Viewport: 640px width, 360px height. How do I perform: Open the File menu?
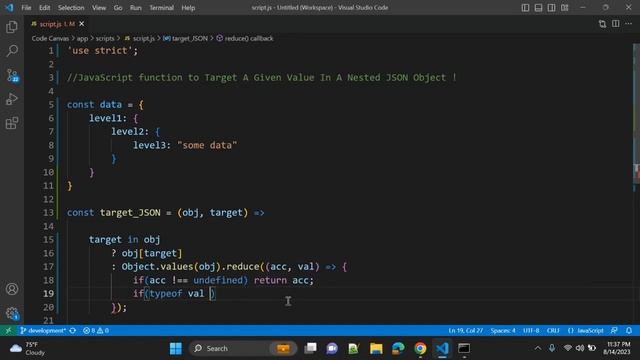[x=26, y=8]
